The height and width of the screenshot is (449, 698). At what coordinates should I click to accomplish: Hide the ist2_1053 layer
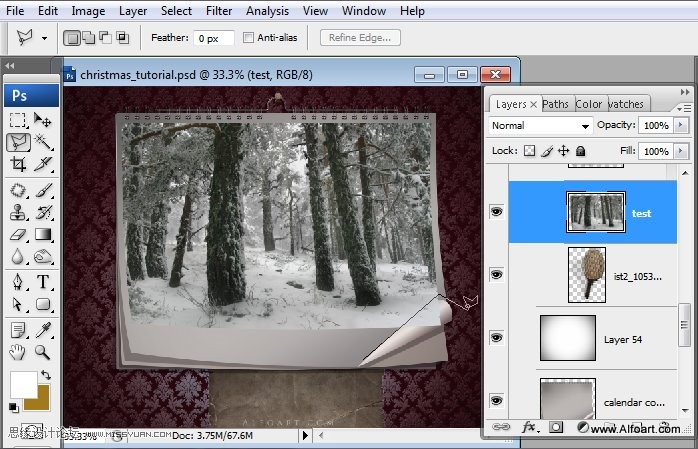pyautogui.click(x=497, y=274)
